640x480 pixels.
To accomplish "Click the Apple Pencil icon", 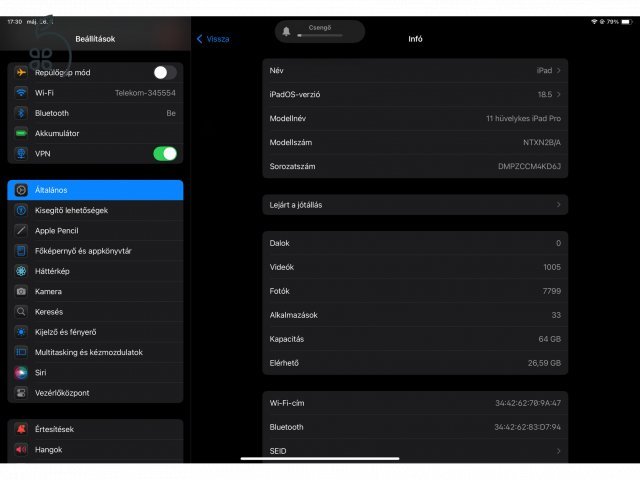I will click(x=21, y=231).
